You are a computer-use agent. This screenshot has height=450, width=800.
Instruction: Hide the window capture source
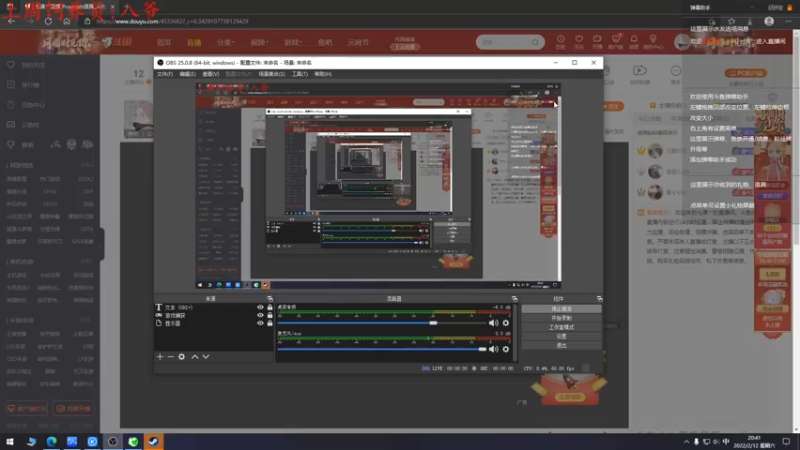[x=260, y=315]
